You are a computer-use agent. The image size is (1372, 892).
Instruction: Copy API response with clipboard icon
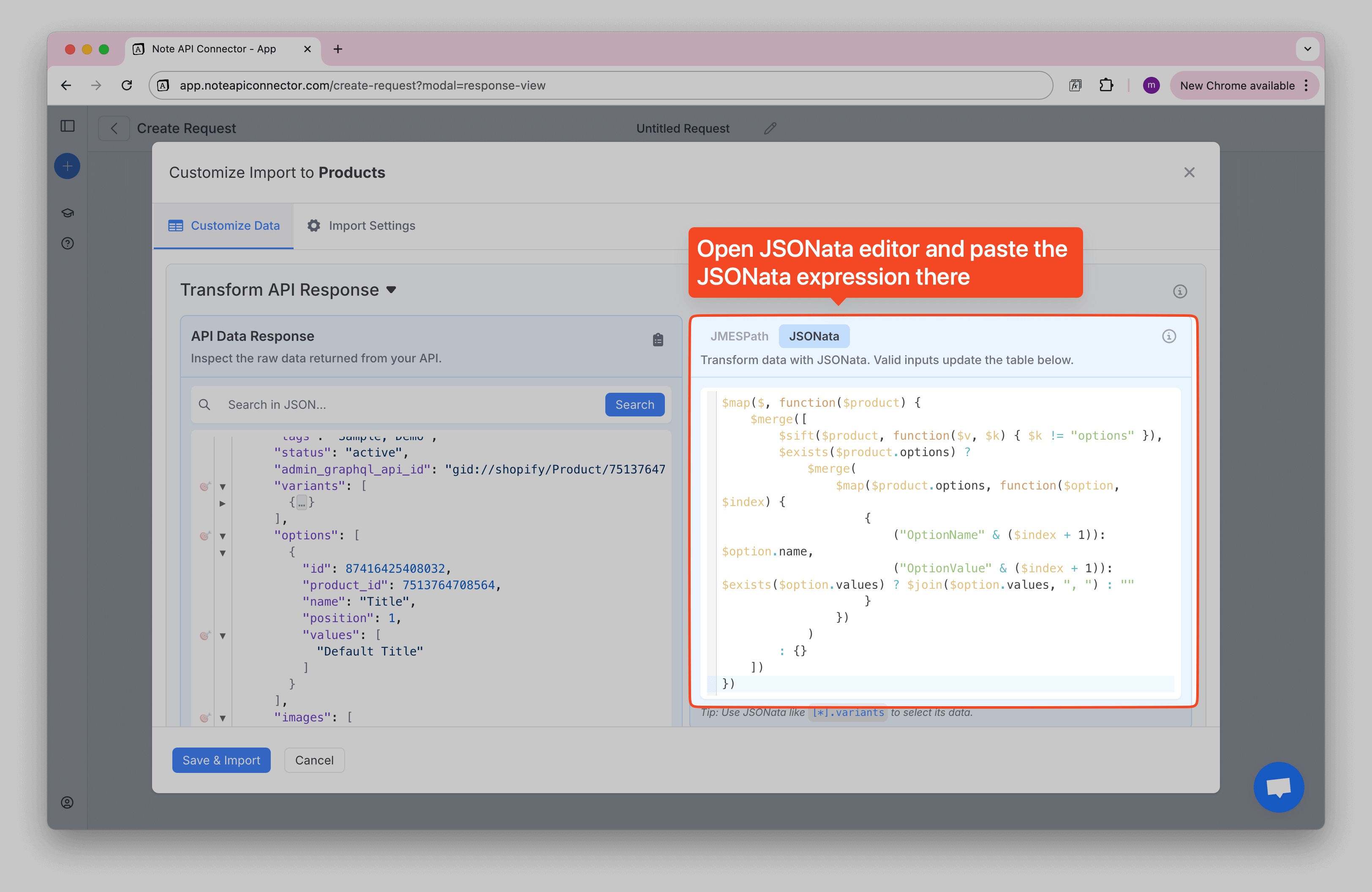click(x=658, y=340)
